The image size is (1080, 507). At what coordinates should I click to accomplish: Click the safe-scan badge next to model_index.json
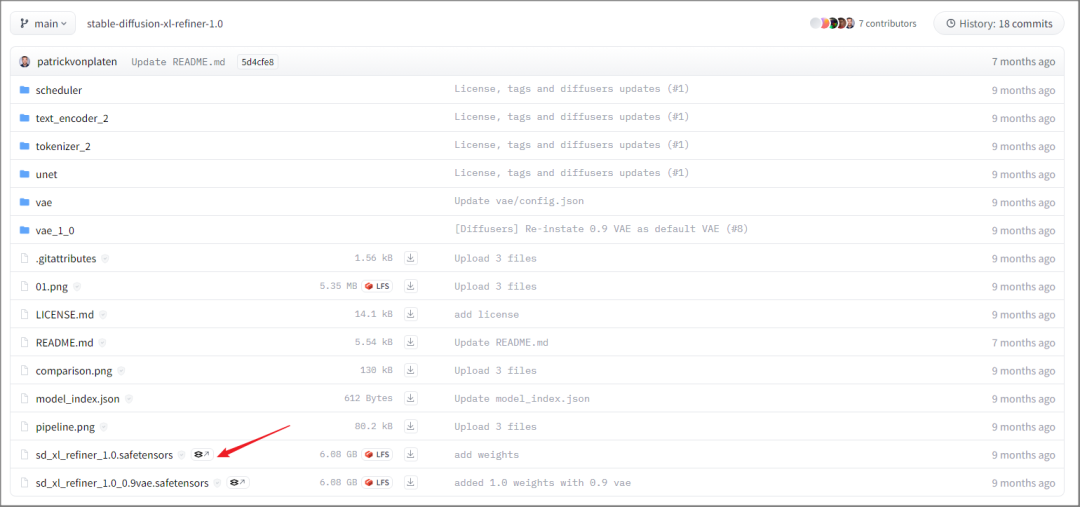(x=129, y=399)
